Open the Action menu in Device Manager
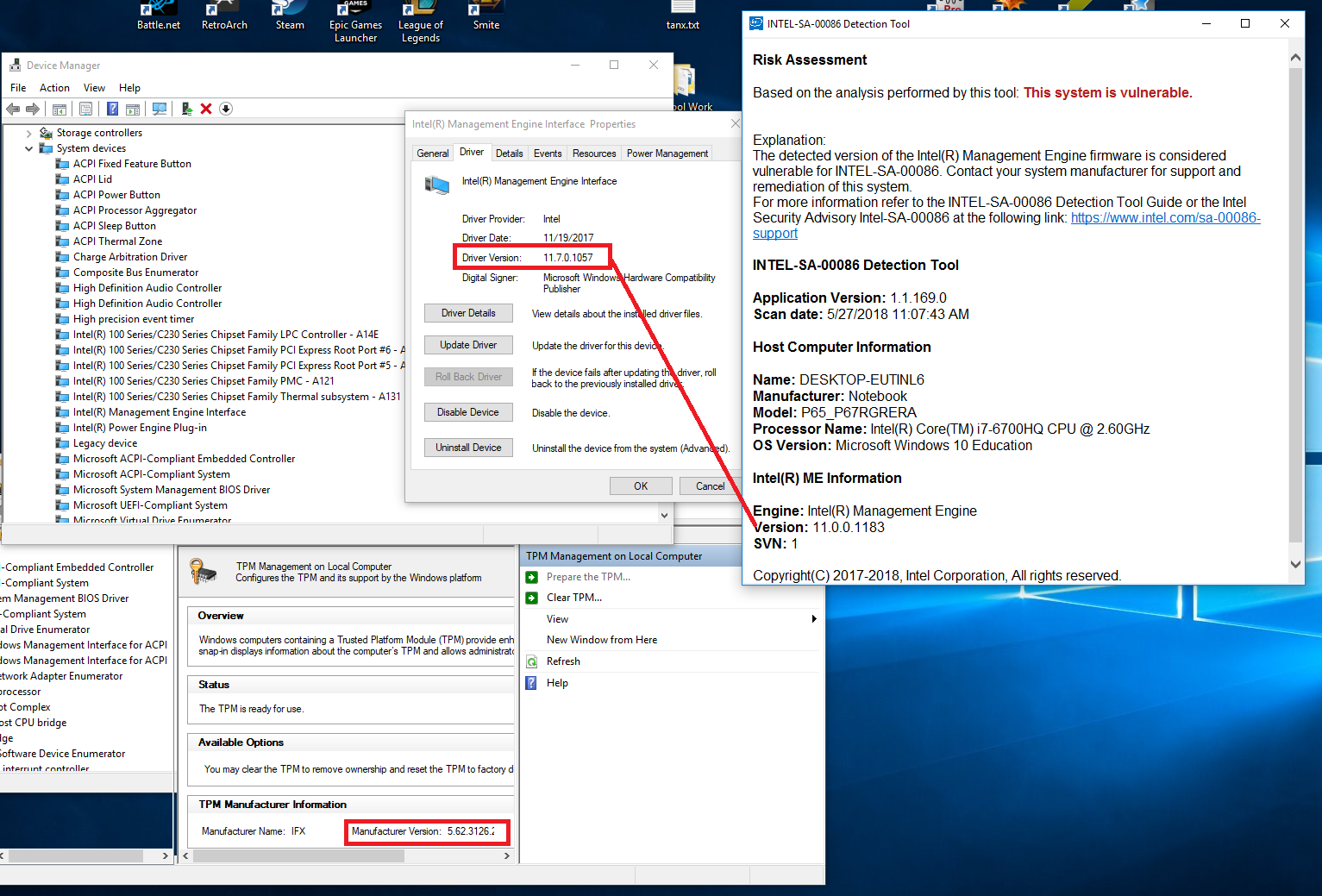Image resolution: width=1322 pixels, height=896 pixels. [x=54, y=88]
